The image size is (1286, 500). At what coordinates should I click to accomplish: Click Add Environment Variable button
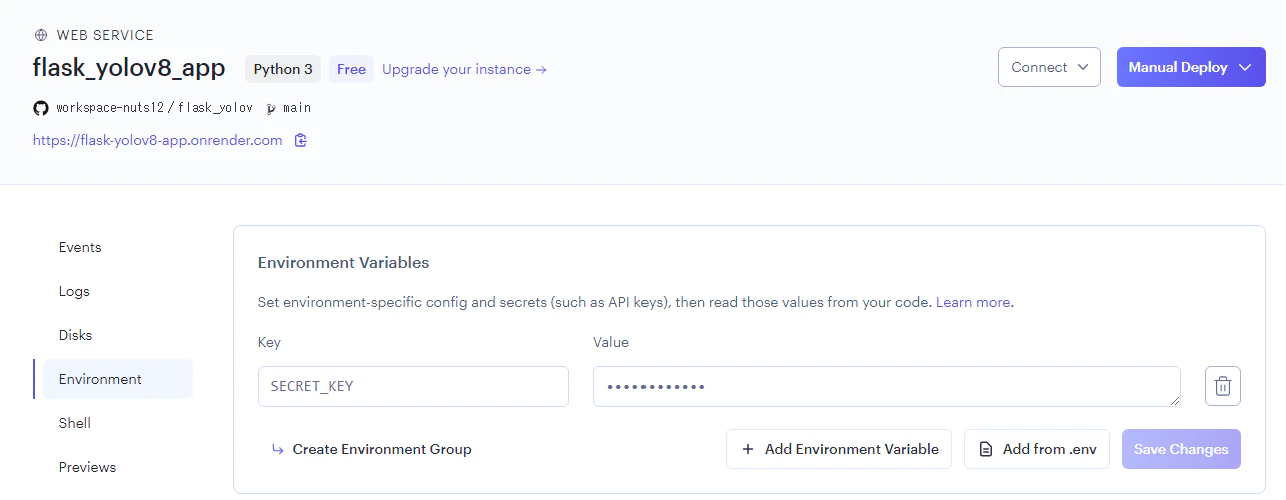pyautogui.click(x=838, y=449)
